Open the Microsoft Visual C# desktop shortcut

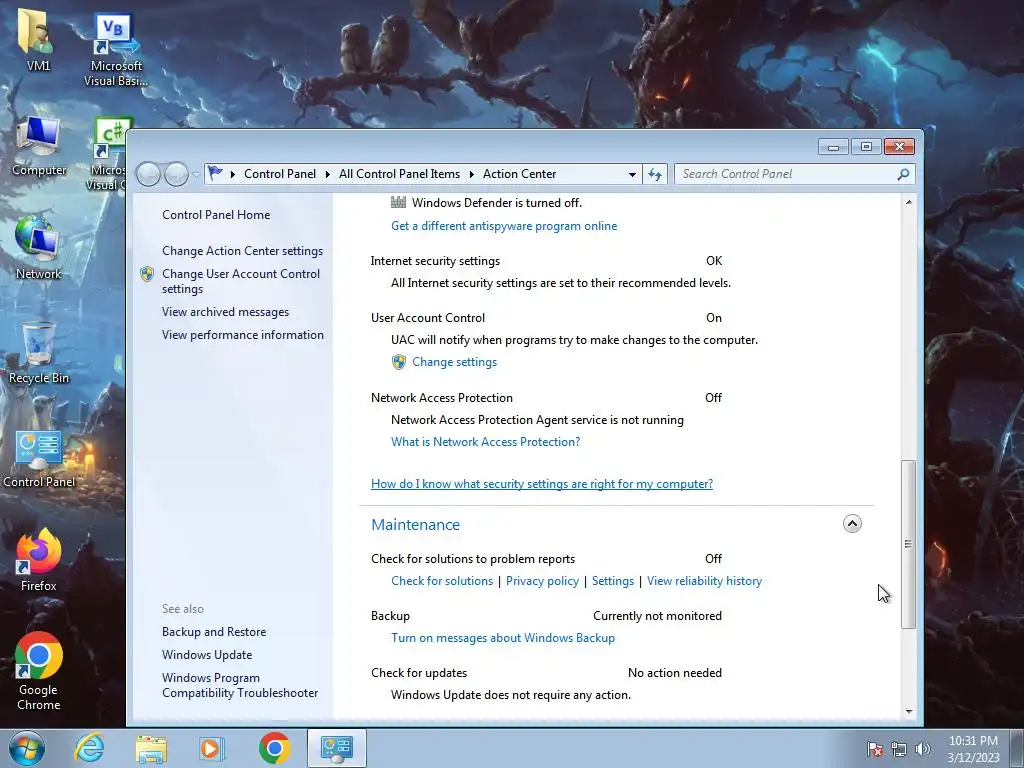pos(108,155)
